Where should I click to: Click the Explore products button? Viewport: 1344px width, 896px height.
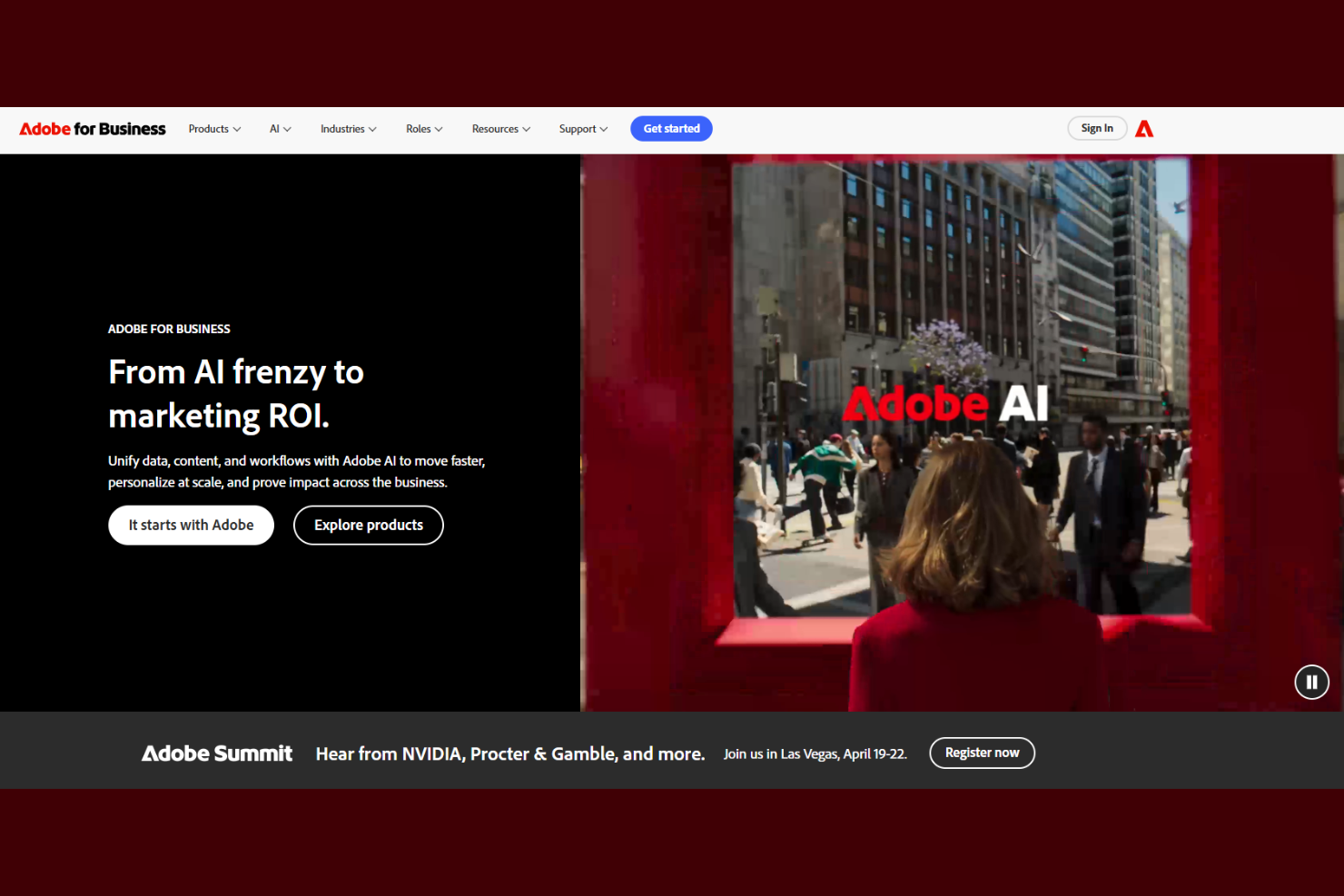point(369,525)
